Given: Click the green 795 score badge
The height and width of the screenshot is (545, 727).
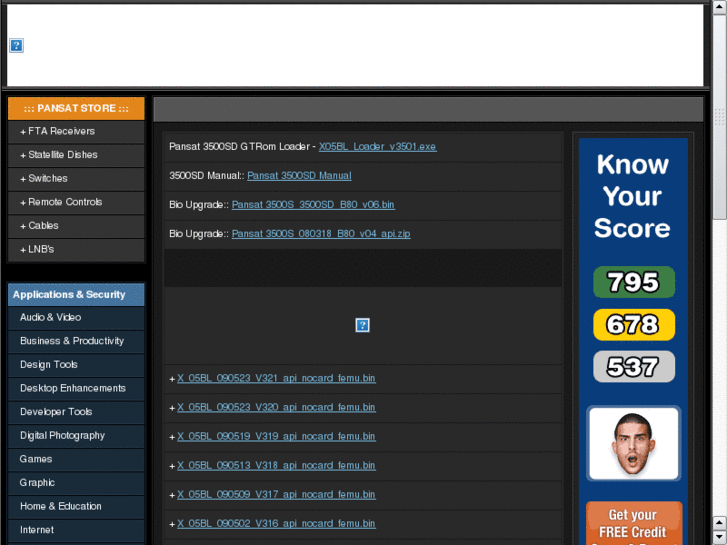Looking at the screenshot, I should coord(634,282).
